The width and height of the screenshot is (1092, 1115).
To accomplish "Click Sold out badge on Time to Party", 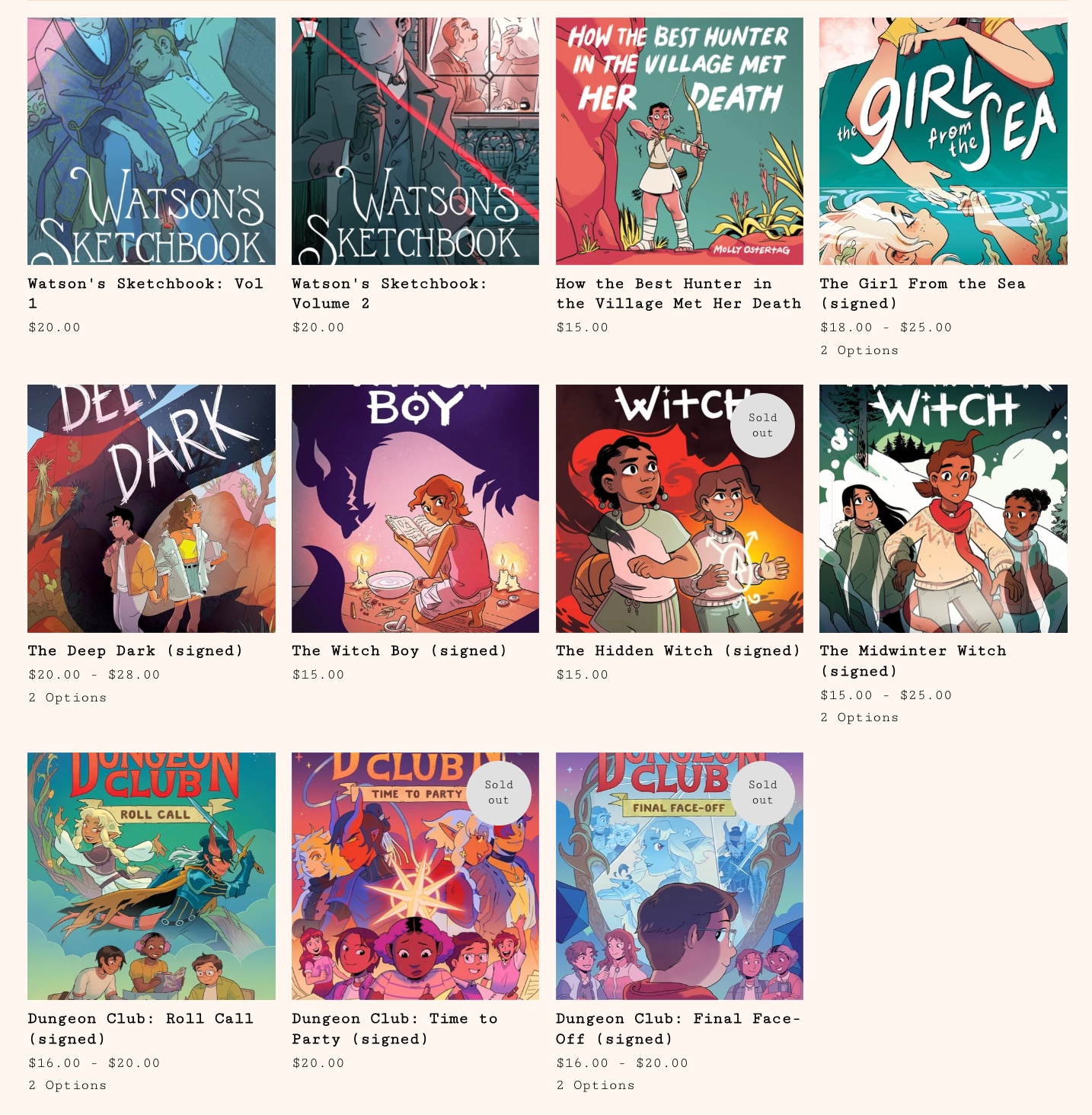I will 499,792.
